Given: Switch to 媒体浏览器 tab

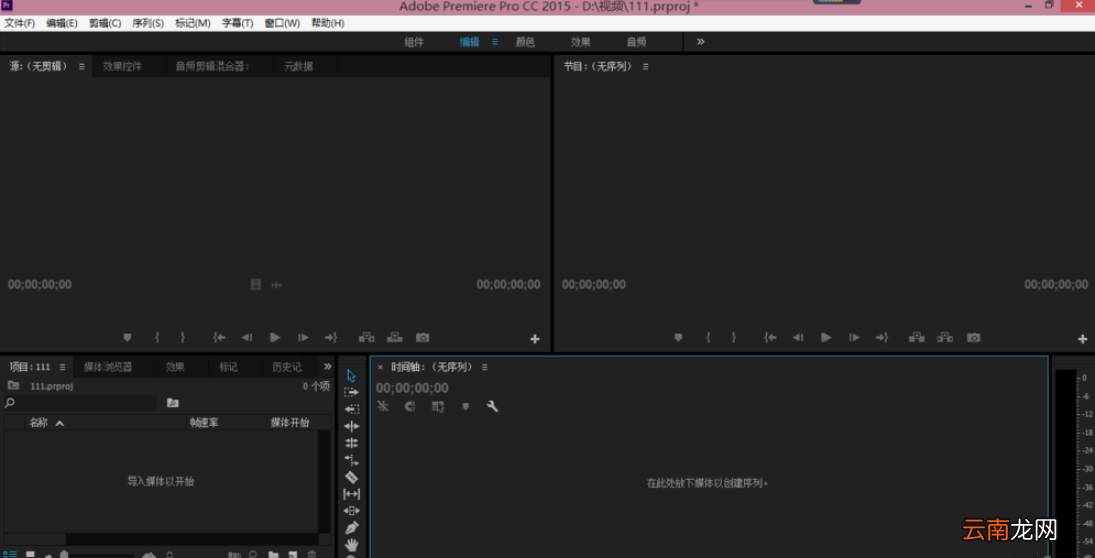Looking at the screenshot, I should pyautogui.click(x=108, y=367).
